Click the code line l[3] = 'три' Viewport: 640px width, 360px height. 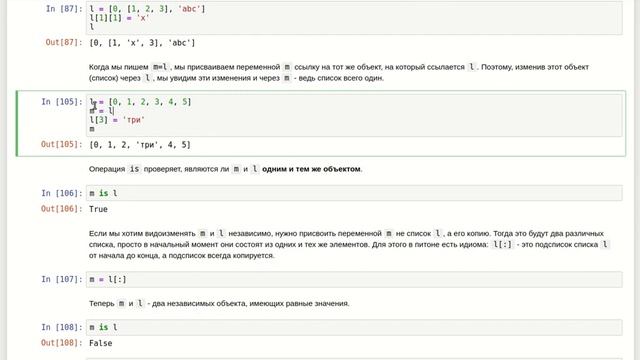tap(117, 120)
